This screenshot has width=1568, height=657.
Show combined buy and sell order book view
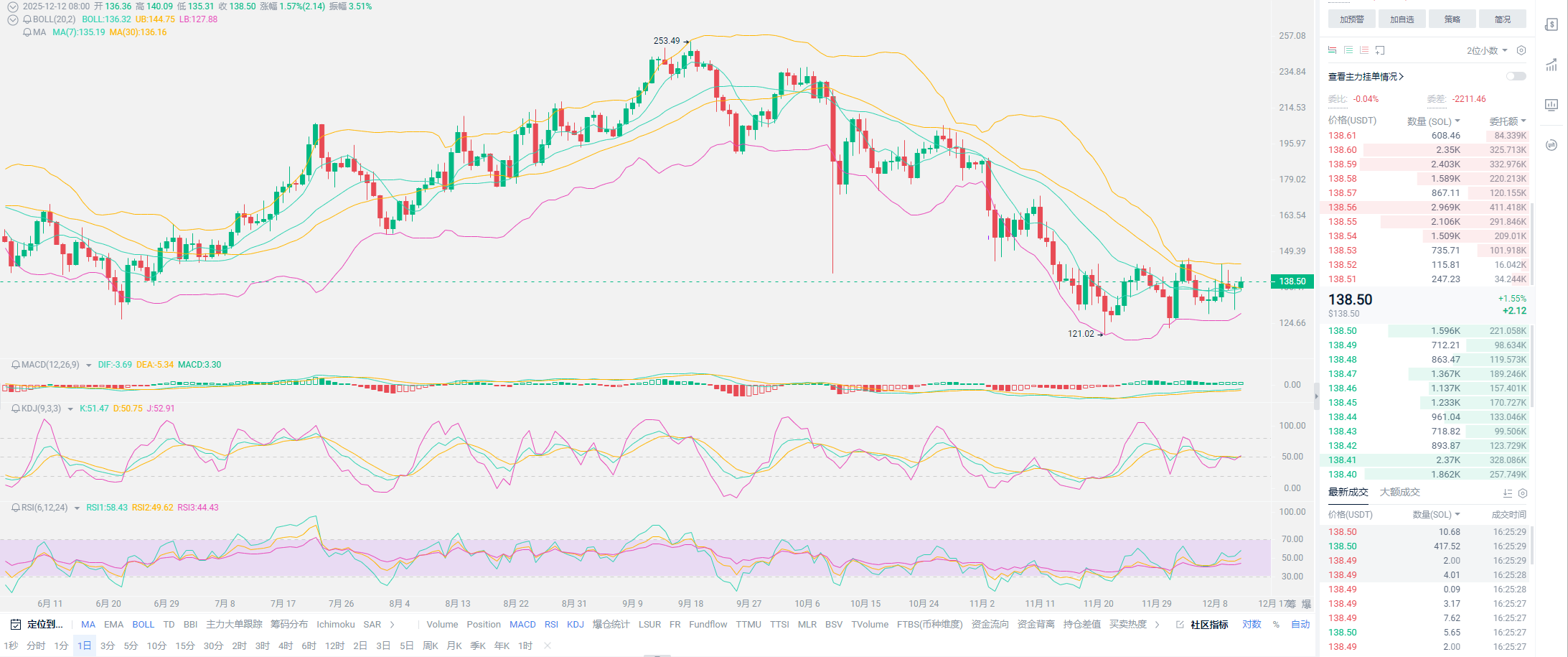(x=1333, y=50)
